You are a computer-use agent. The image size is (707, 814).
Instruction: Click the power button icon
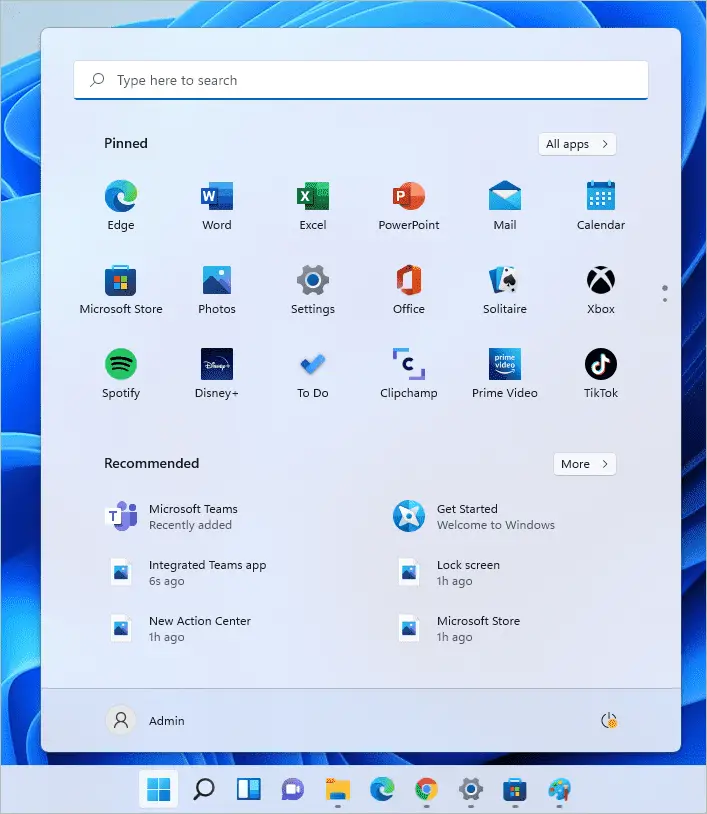pos(608,720)
